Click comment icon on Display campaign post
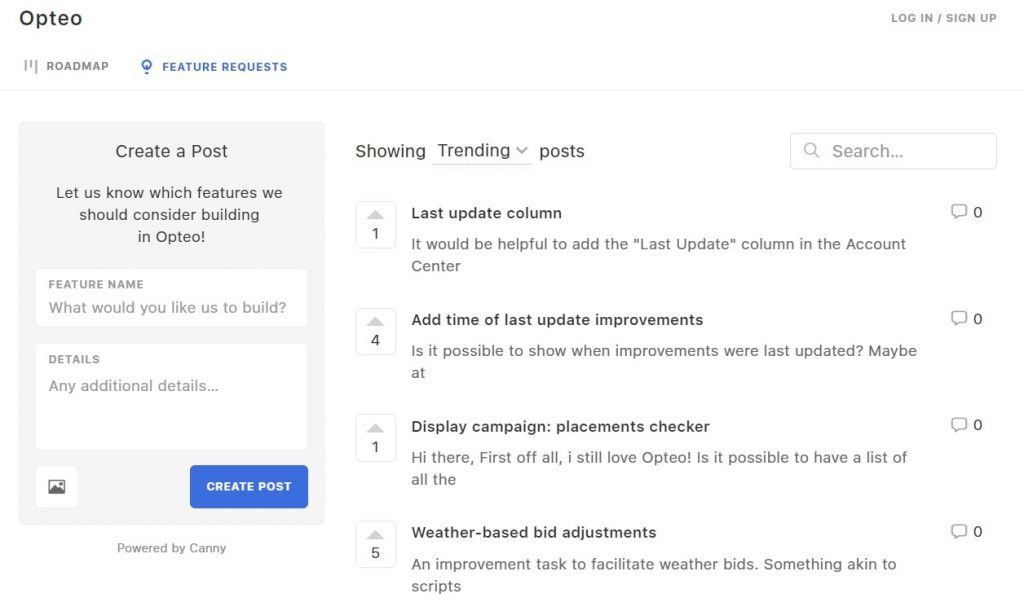 coord(959,425)
